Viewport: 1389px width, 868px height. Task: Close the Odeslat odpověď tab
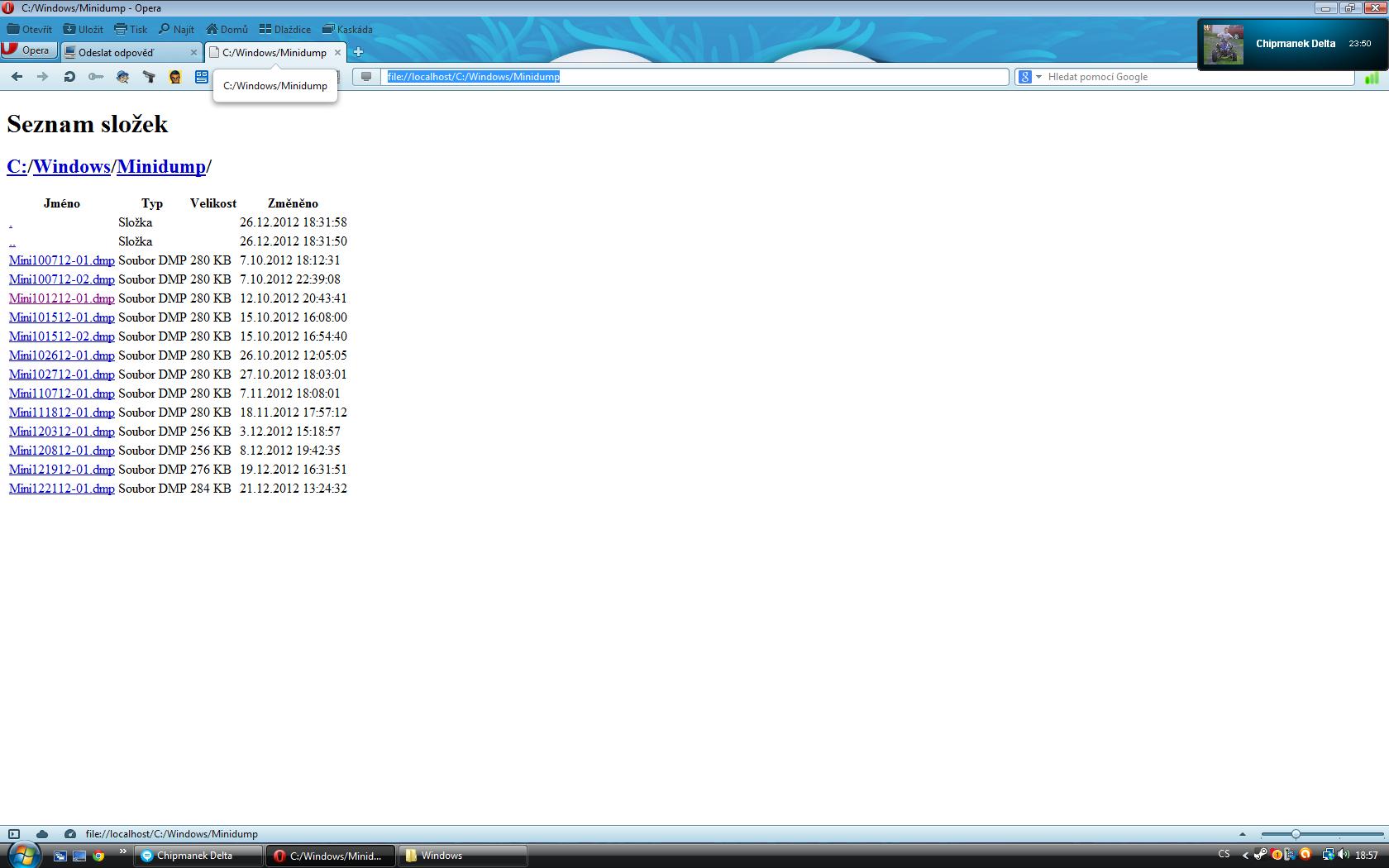point(193,52)
